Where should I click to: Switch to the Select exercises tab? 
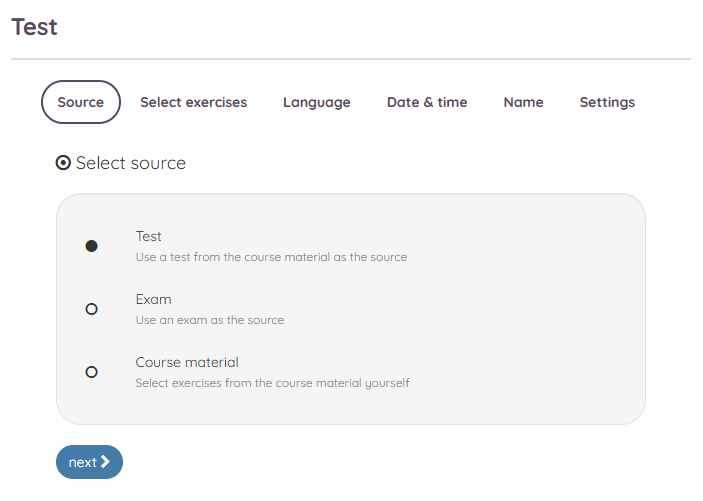click(x=194, y=102)
